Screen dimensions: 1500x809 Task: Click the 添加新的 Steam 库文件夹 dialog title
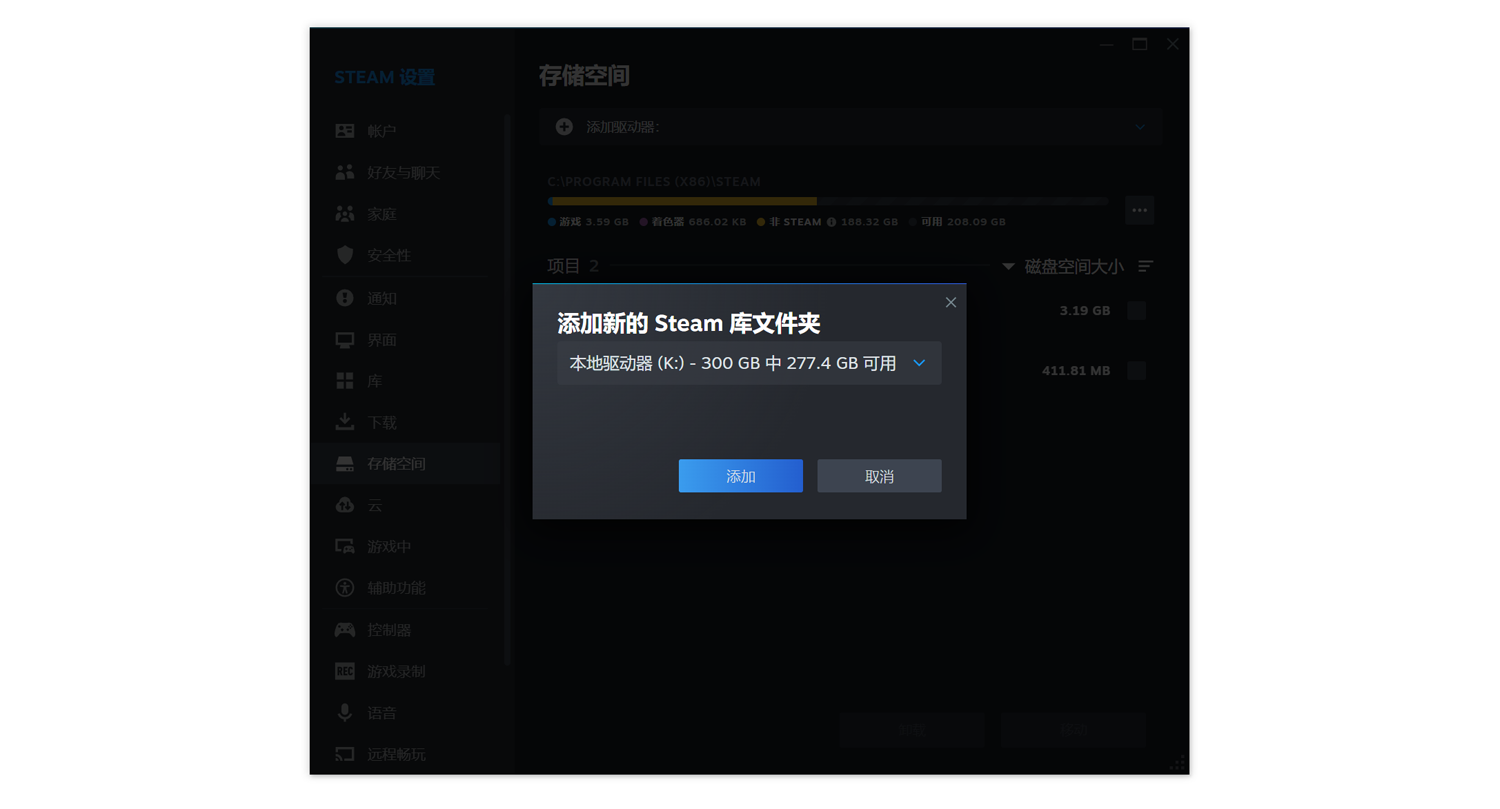click(x=689, y=324)
